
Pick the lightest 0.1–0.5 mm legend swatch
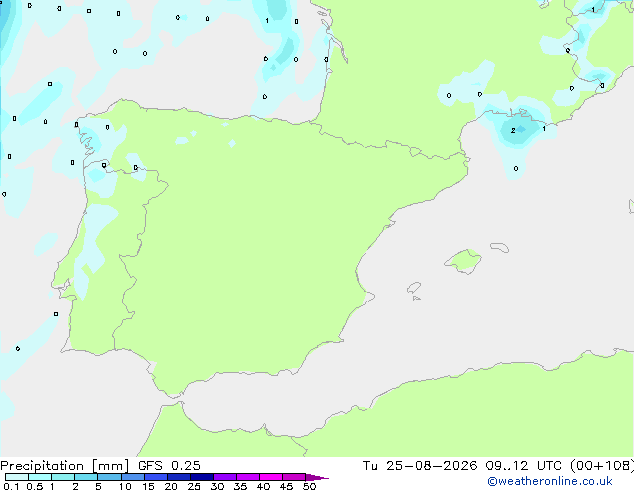coord(17,477)
